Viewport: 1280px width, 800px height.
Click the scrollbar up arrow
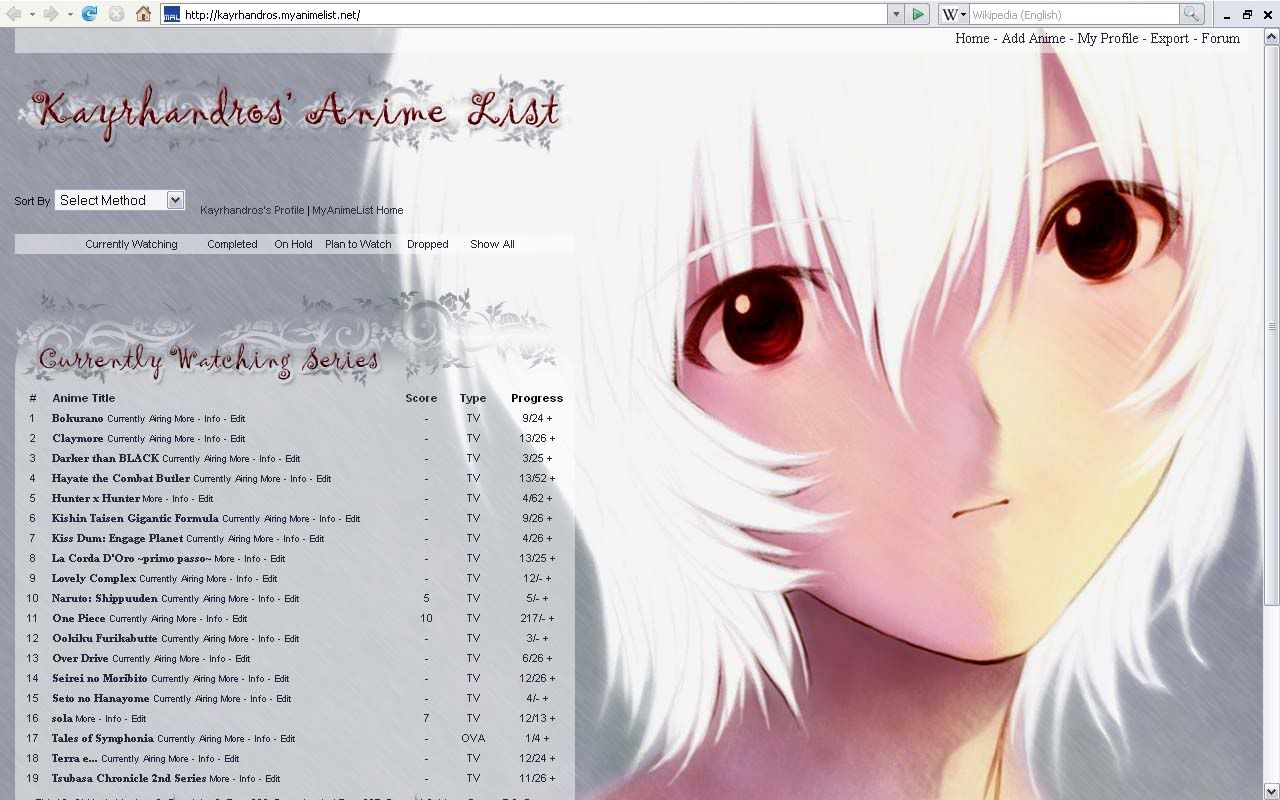1272,37
